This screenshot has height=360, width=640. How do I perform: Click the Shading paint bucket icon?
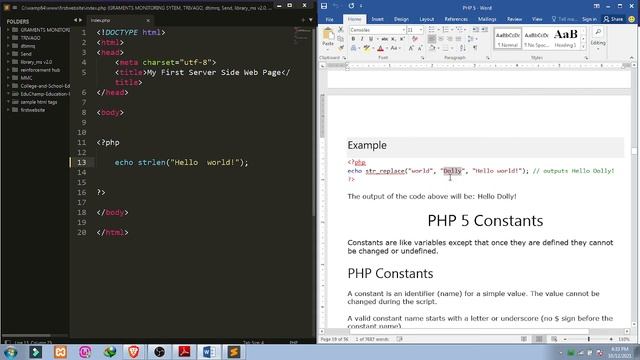(432, 48)
